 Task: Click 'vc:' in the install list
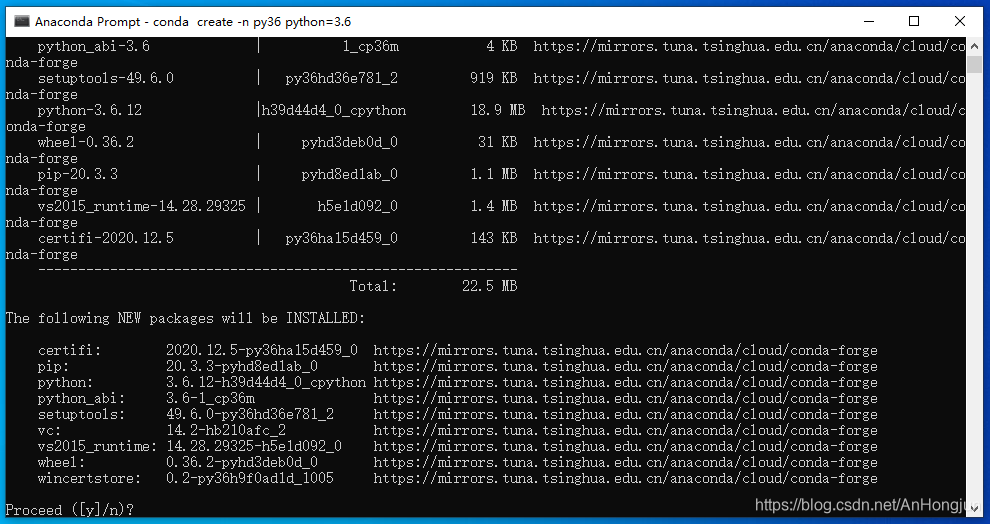tap(49, 431)
